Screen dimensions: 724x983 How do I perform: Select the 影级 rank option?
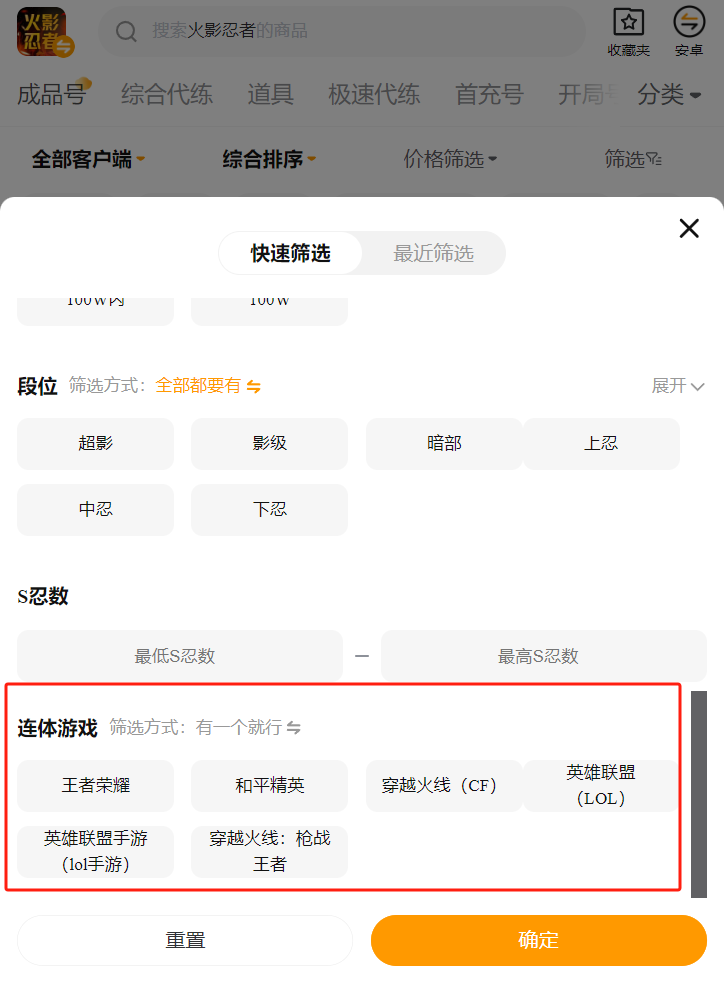tap(270, 443)
